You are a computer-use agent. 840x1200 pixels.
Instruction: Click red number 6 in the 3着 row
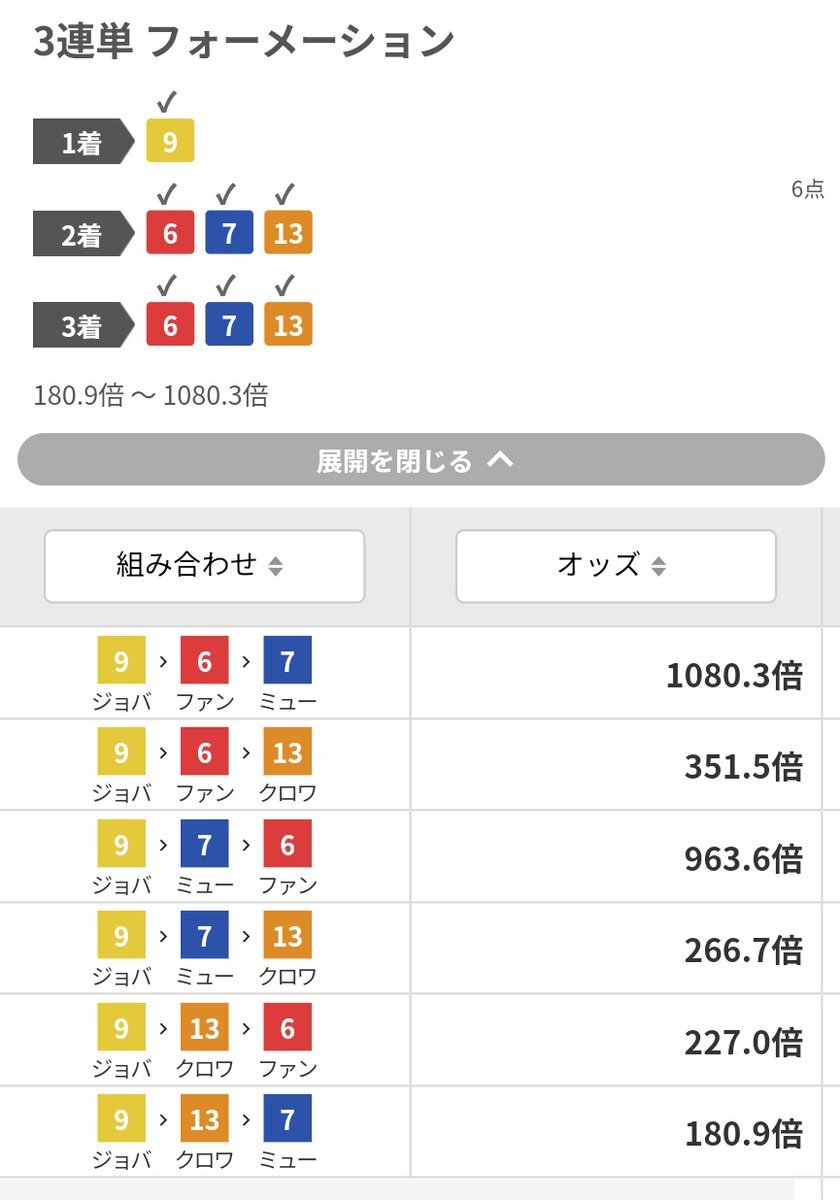(170, 325)
